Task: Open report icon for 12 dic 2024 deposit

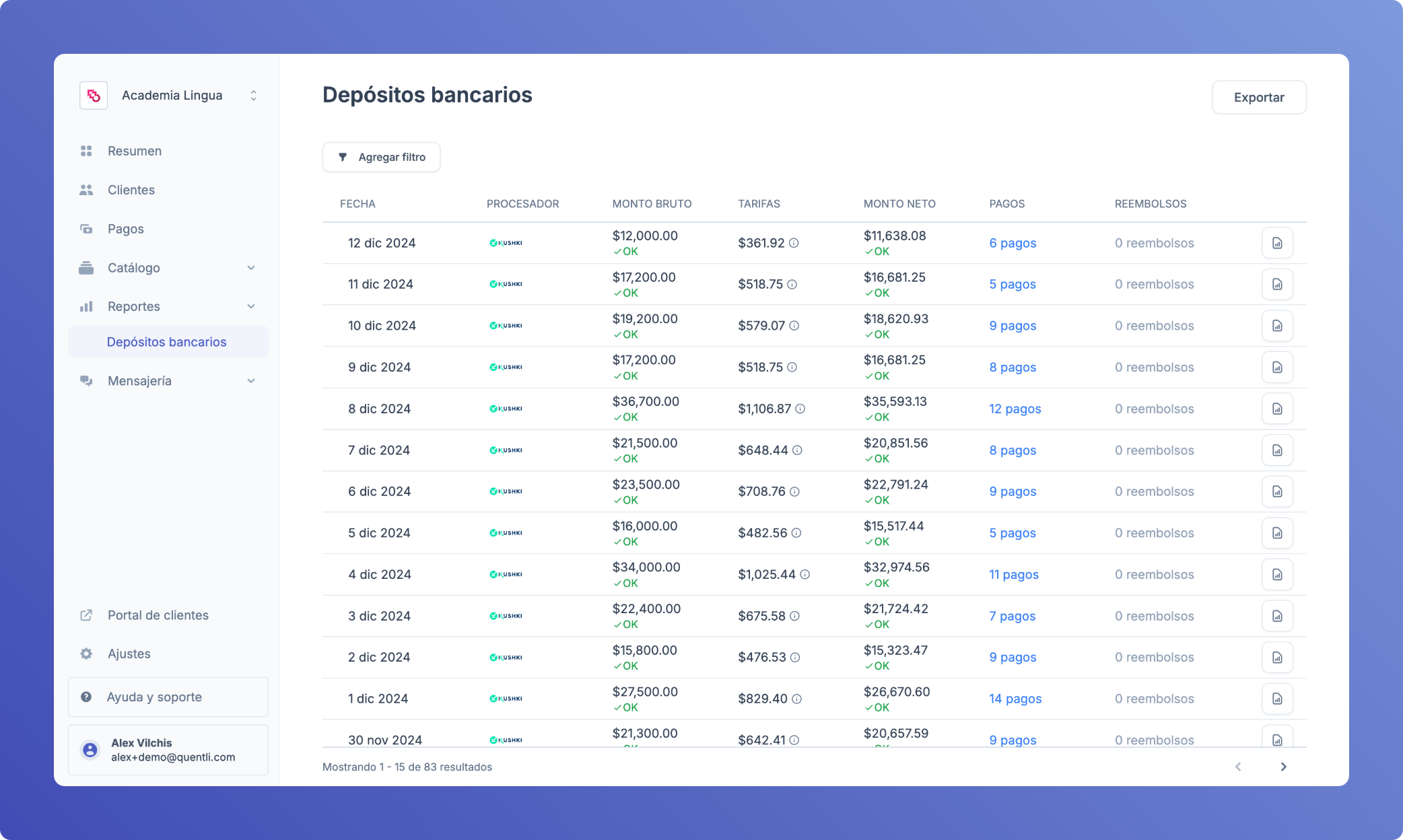Action: tap(1276, 243)
